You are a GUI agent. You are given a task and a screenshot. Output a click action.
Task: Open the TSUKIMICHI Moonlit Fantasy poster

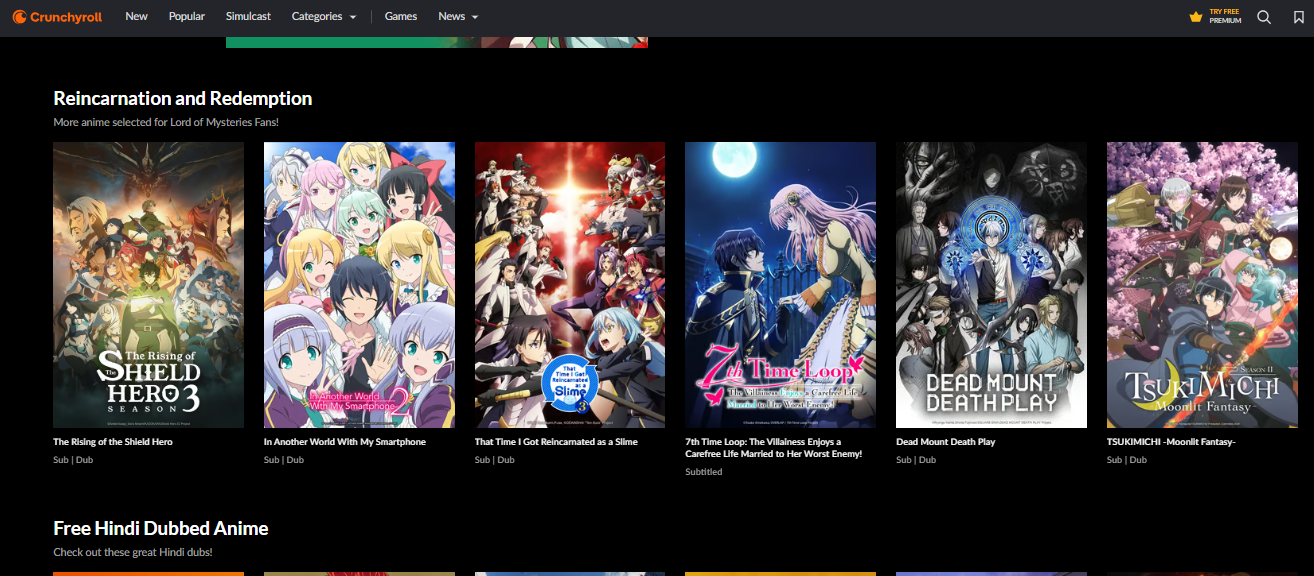(x=1202, y=285)
